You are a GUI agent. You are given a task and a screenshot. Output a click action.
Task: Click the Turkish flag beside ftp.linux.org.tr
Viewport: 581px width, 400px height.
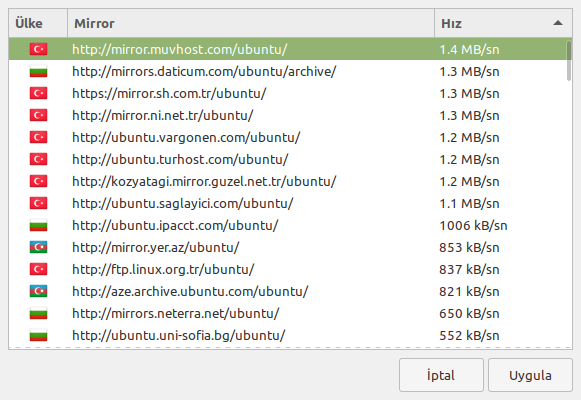[39, 269]
